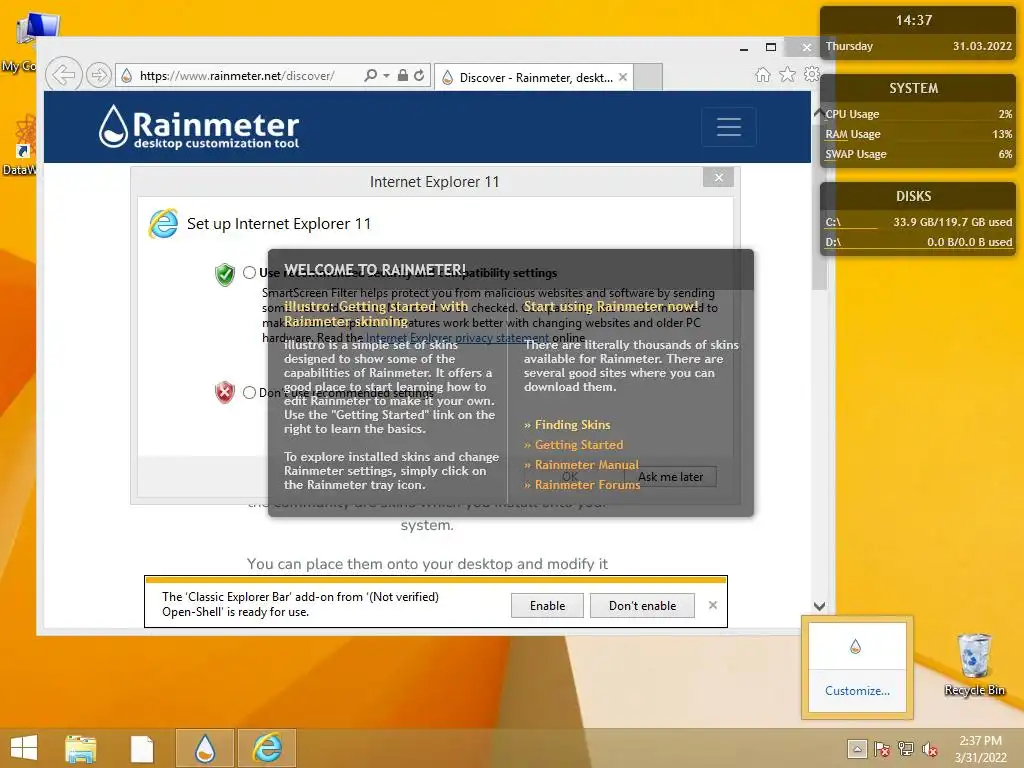The image size is (1024, 768).
Task: Click Enable for Classic Explorer Bar add-on
Action: pyautogui.click(x=547, y=605)
